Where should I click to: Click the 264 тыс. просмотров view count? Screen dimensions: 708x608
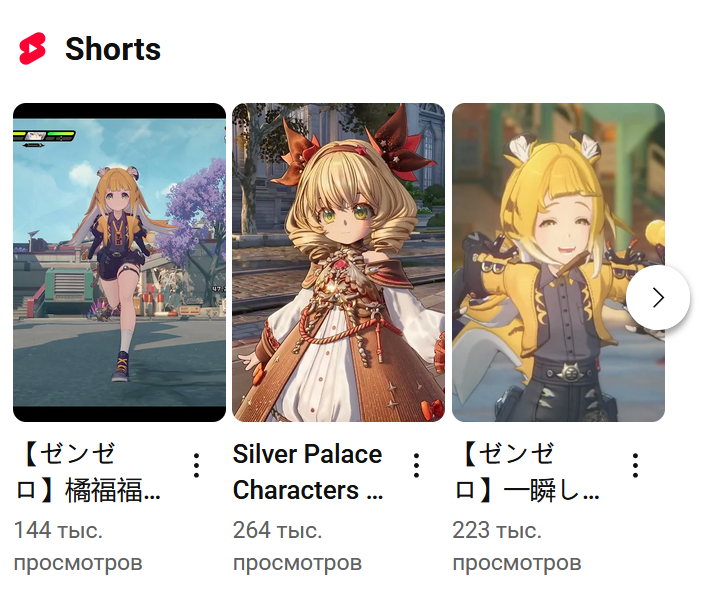point(298,546)
